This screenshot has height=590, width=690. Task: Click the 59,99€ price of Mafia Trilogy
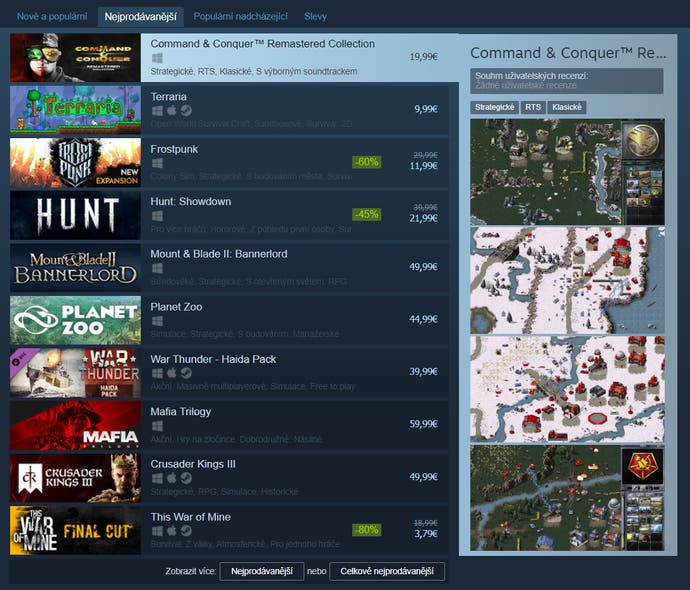pos(423,424)
